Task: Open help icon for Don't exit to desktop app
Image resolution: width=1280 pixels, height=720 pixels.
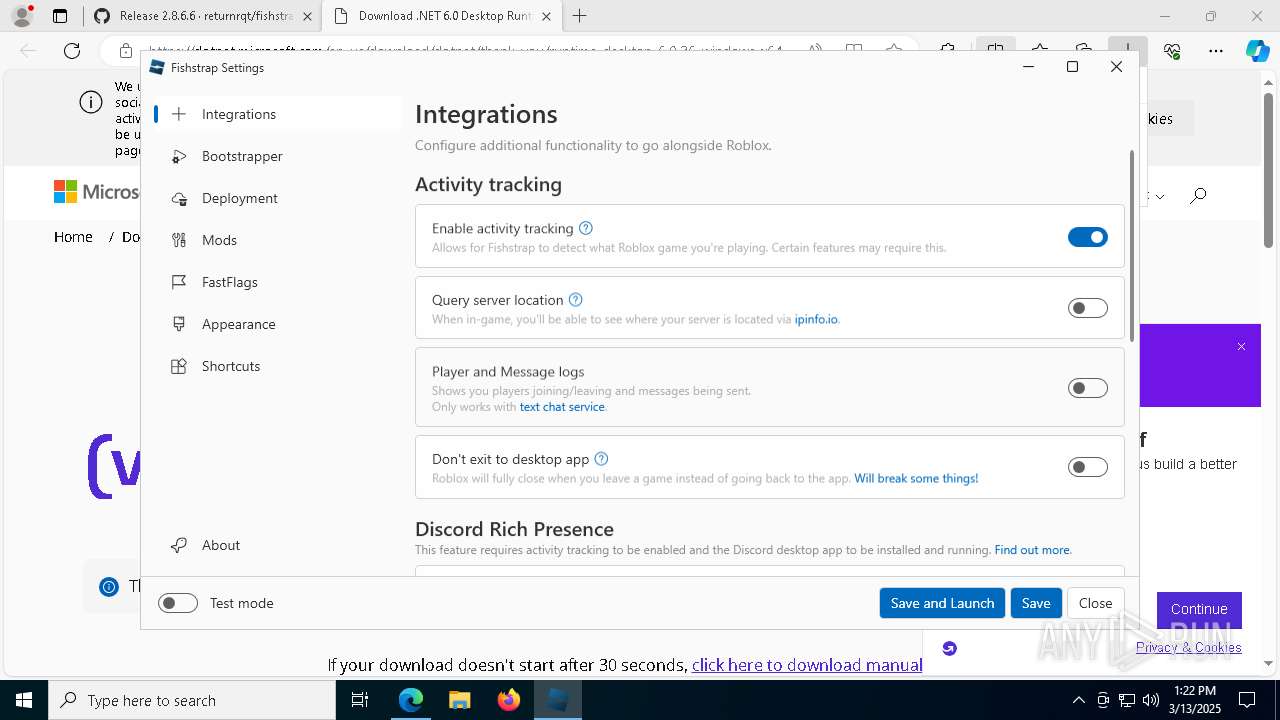Action: [x=601, y=459]
